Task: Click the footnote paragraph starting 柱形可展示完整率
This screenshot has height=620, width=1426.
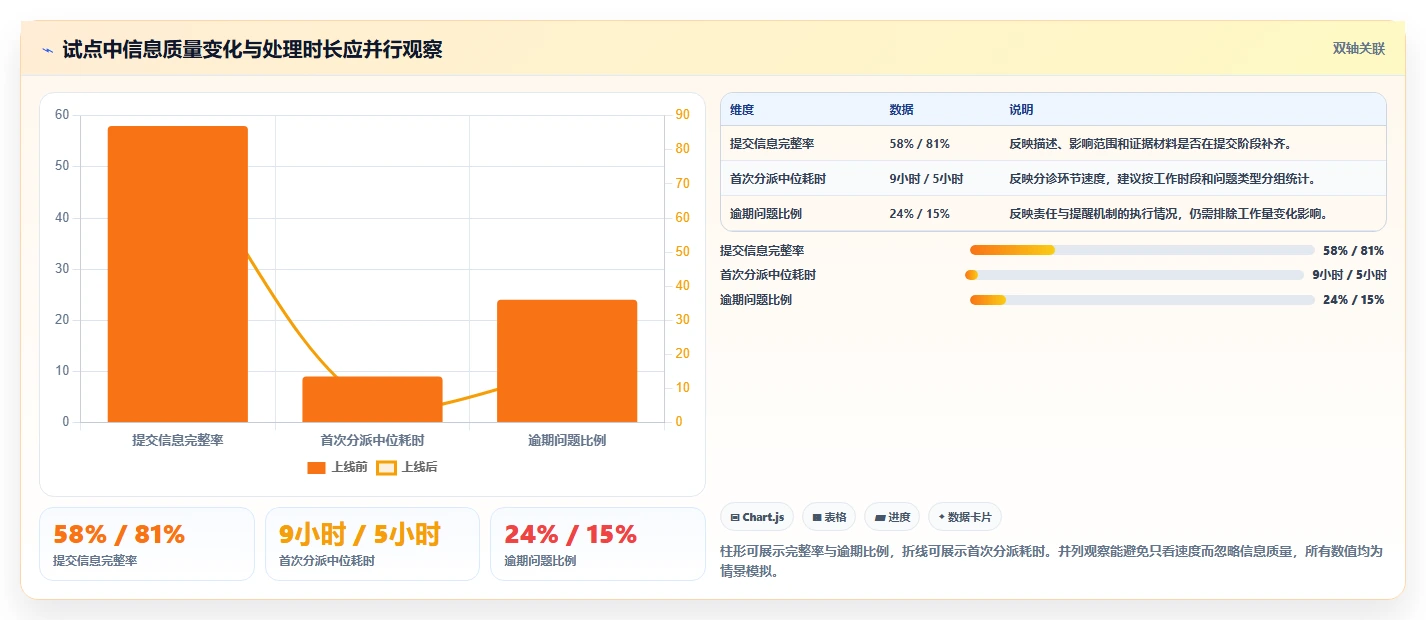Action: click(1052, 562)
